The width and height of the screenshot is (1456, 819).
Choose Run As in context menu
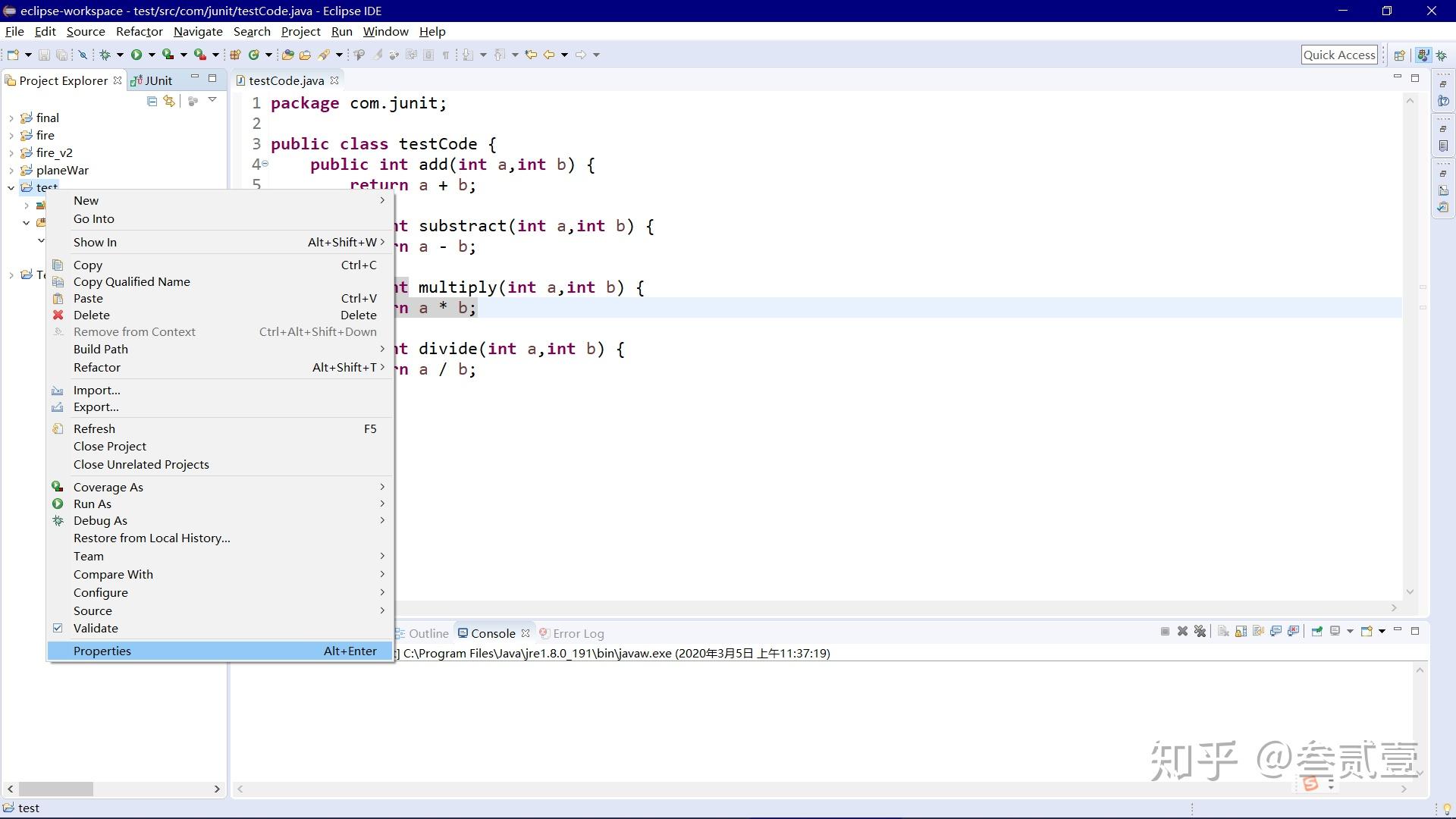220,504
